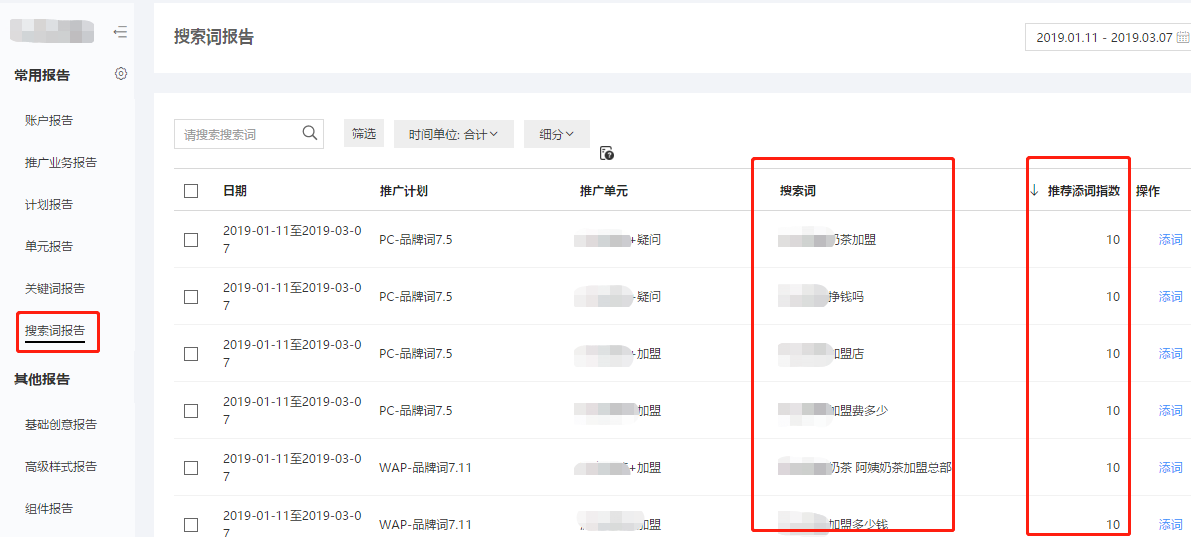This screenshot has height=537, width=1191.
Task: Toggle the select-all checkbox in header
Action: 191,191
